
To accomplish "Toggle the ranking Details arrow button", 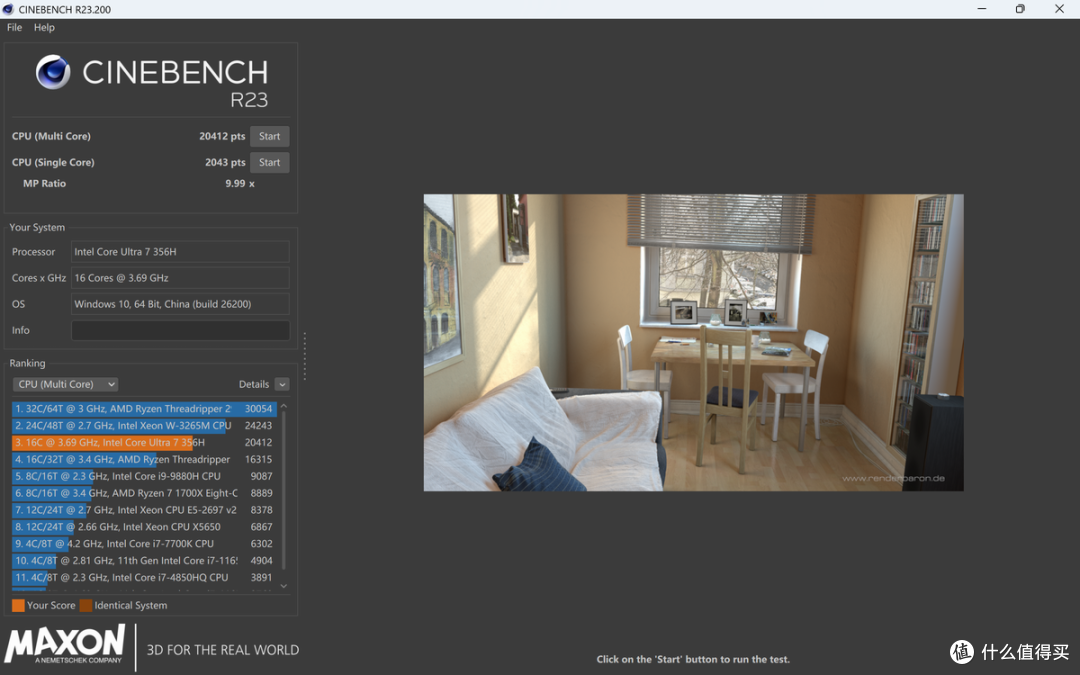I will coord(282,384).
